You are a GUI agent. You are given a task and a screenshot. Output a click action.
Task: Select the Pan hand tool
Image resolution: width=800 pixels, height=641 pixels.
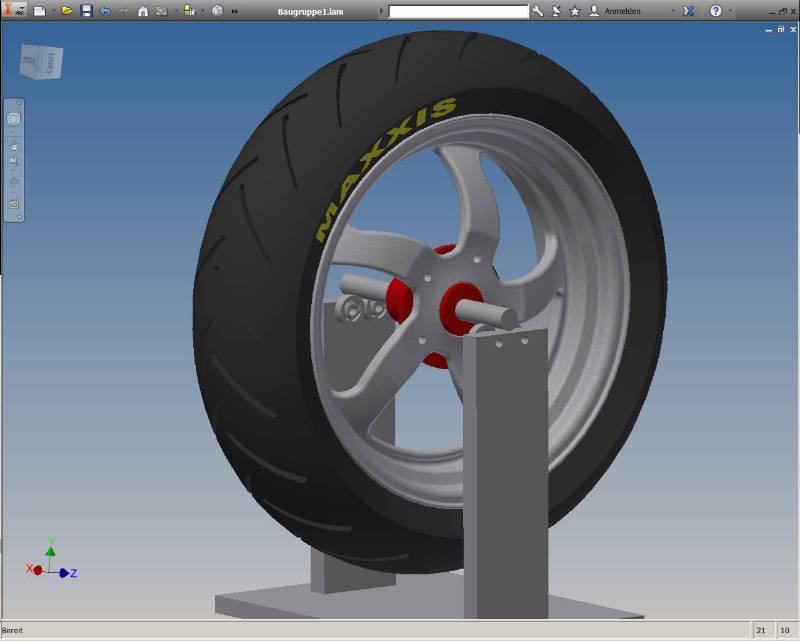(14, 146)
